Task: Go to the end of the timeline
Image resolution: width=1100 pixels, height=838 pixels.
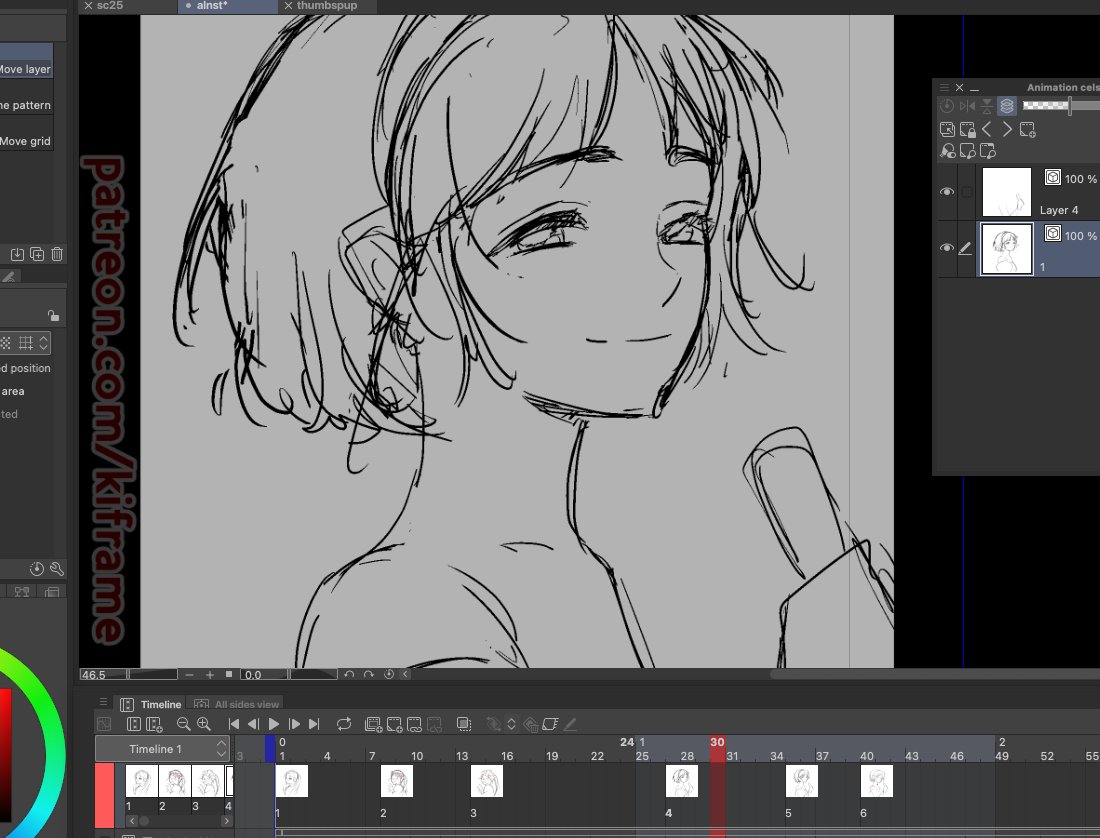Action: click(314, 724)
